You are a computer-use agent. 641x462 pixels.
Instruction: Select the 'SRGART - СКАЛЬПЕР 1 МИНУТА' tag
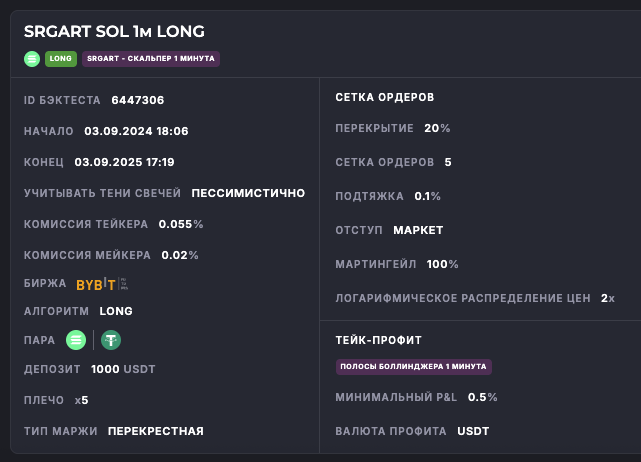(x=150, y=58)
